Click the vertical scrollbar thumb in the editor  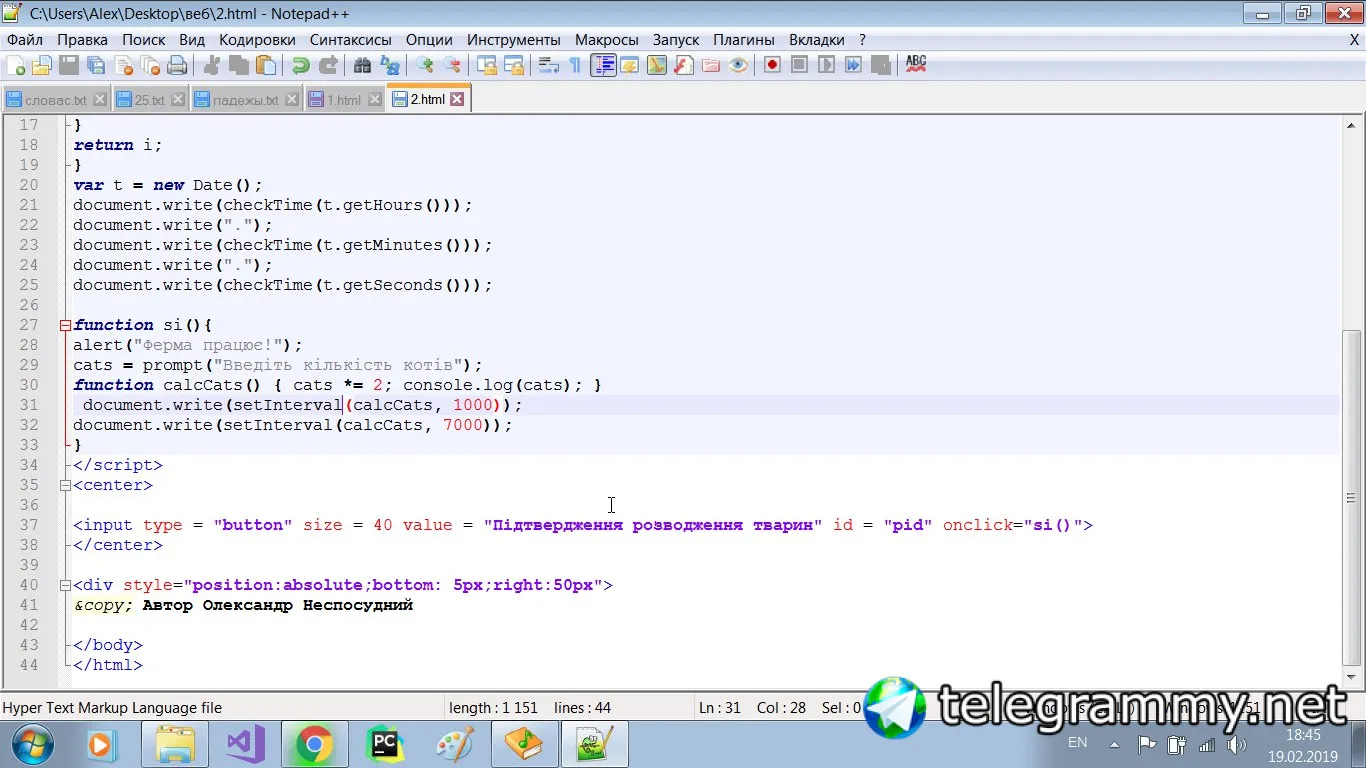pyautogui.click(x=1352, y=498)
